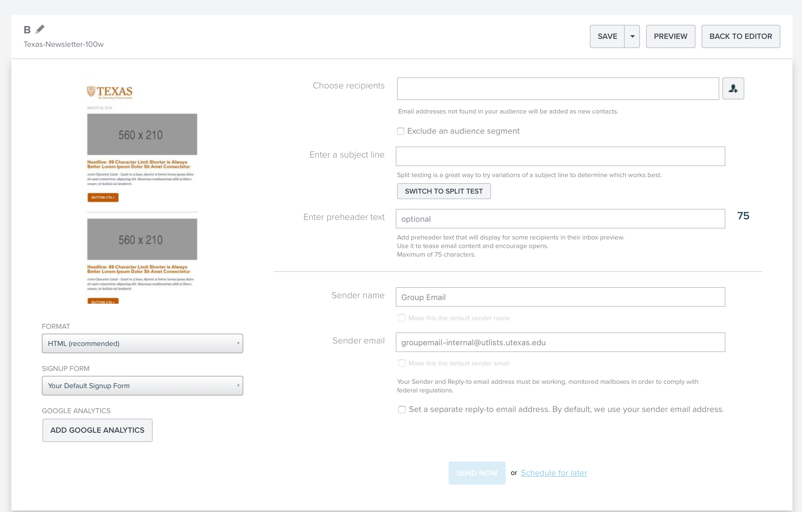Click into the subject line field

[x=561, y=156]
